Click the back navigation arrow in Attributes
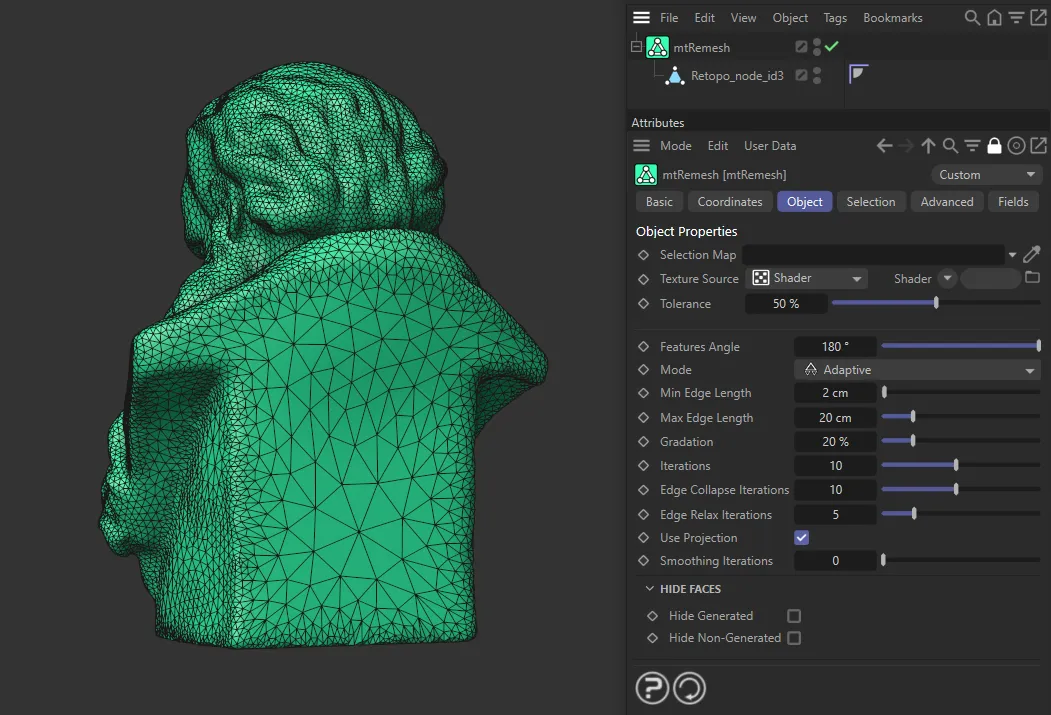 tap(884, 145)
